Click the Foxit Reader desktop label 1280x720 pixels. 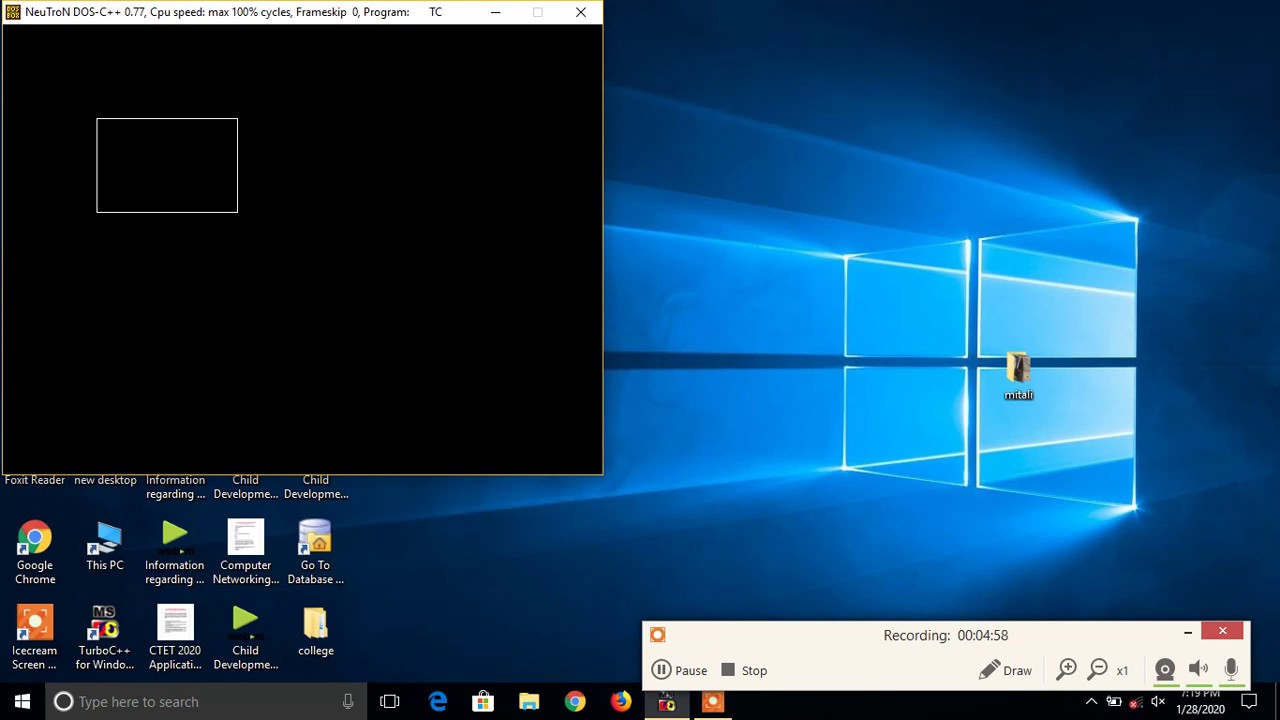coord(35,480)
